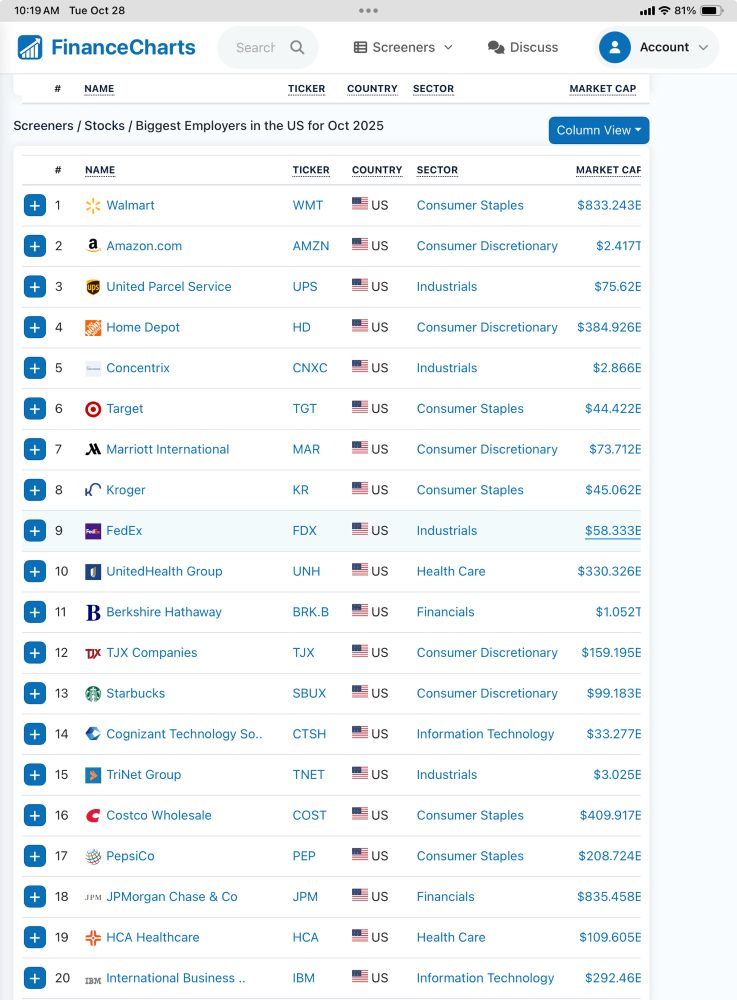Open the FedEx market cap $58.333B link
737x1000 pixels.
point(613,531)
